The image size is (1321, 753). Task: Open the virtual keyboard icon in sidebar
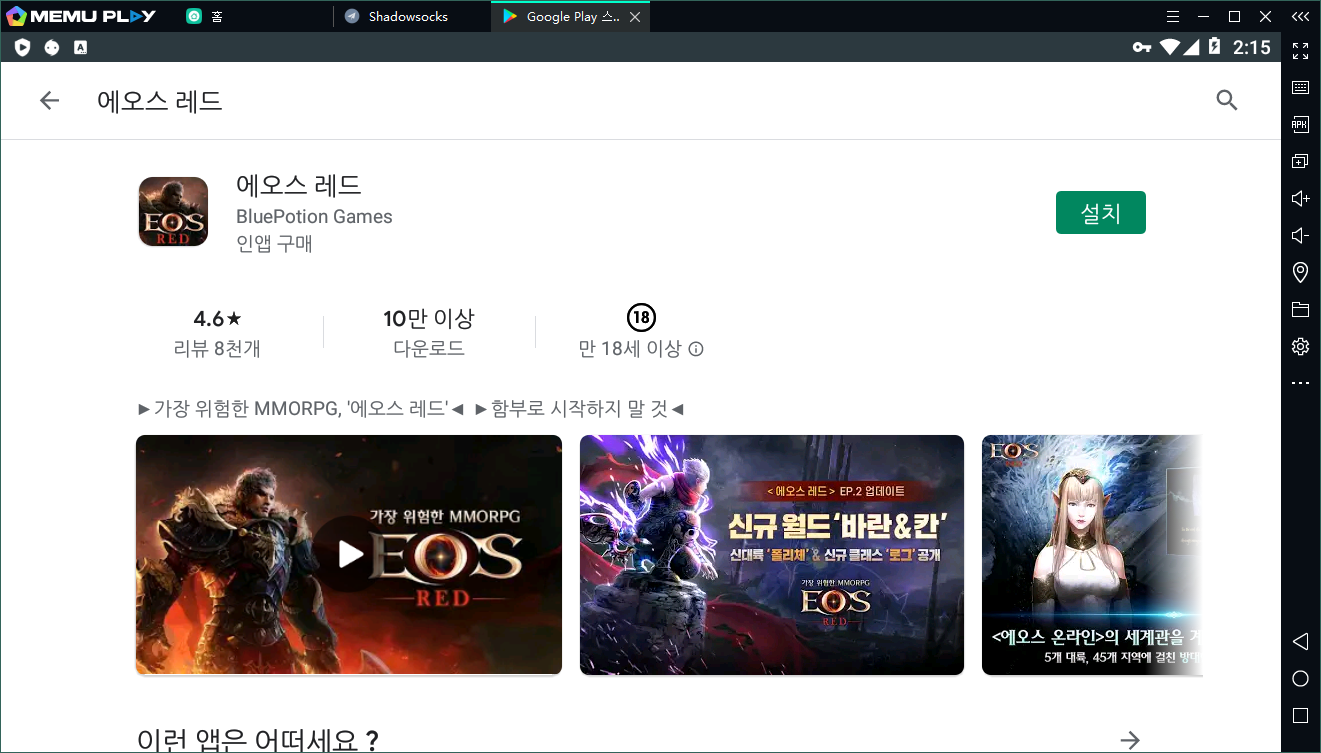point(1300,87)
